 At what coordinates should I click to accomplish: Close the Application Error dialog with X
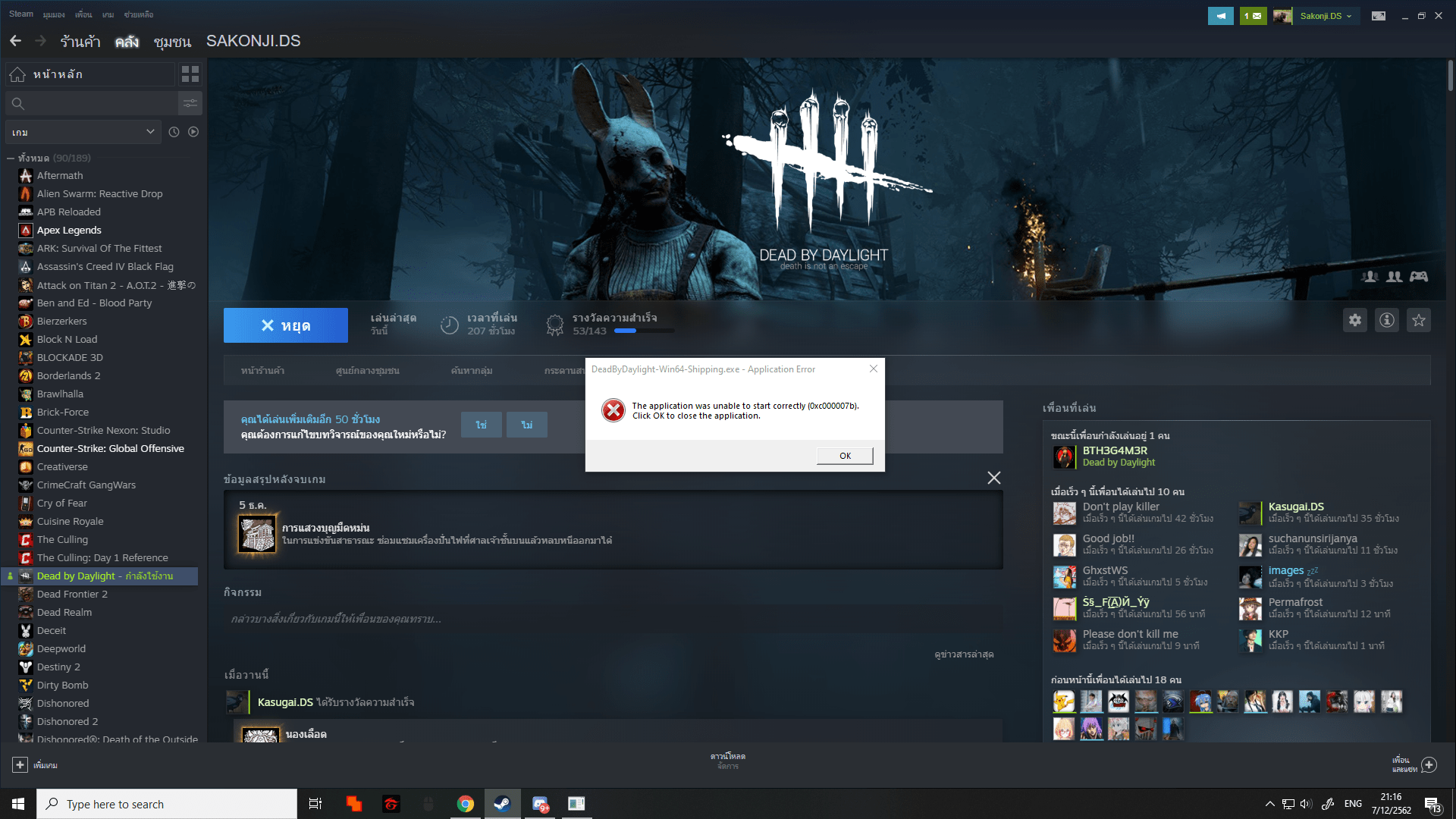pyautogui.click(x=873, y=369)
